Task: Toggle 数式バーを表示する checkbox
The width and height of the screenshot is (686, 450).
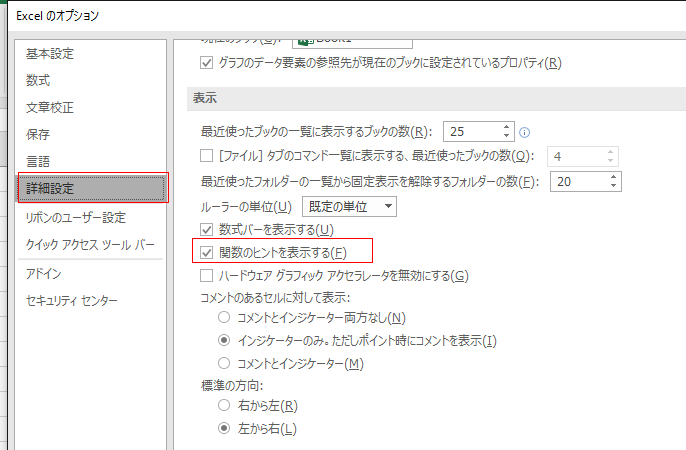Action: 206,230
